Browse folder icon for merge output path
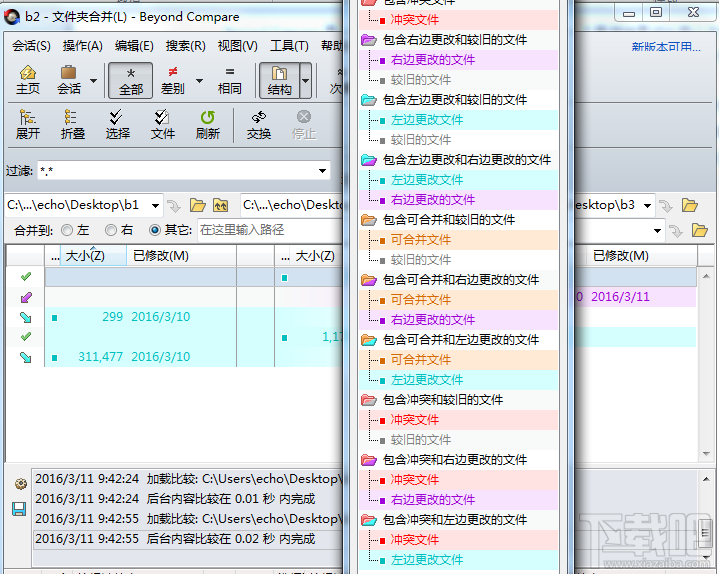Viewport: 719px width, 574px height. [699, 230]
